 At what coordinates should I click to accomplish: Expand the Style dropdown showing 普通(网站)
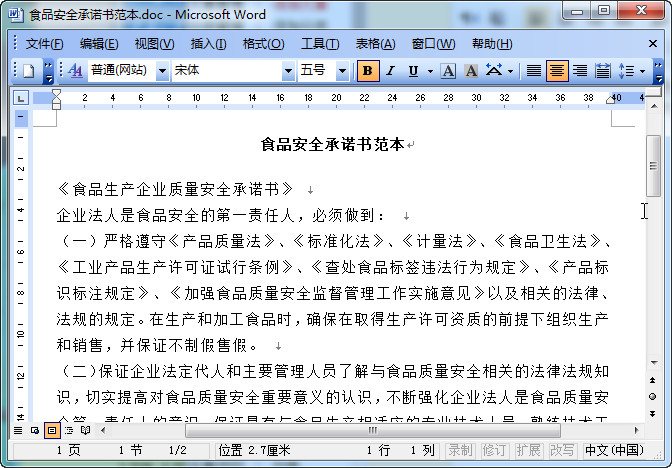162,71
